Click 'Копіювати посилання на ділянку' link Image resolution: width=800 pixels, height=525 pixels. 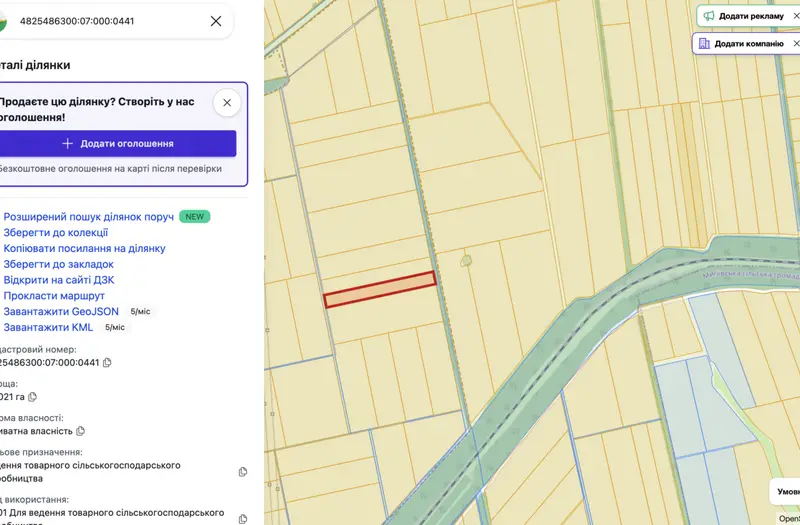coord(84,248)
